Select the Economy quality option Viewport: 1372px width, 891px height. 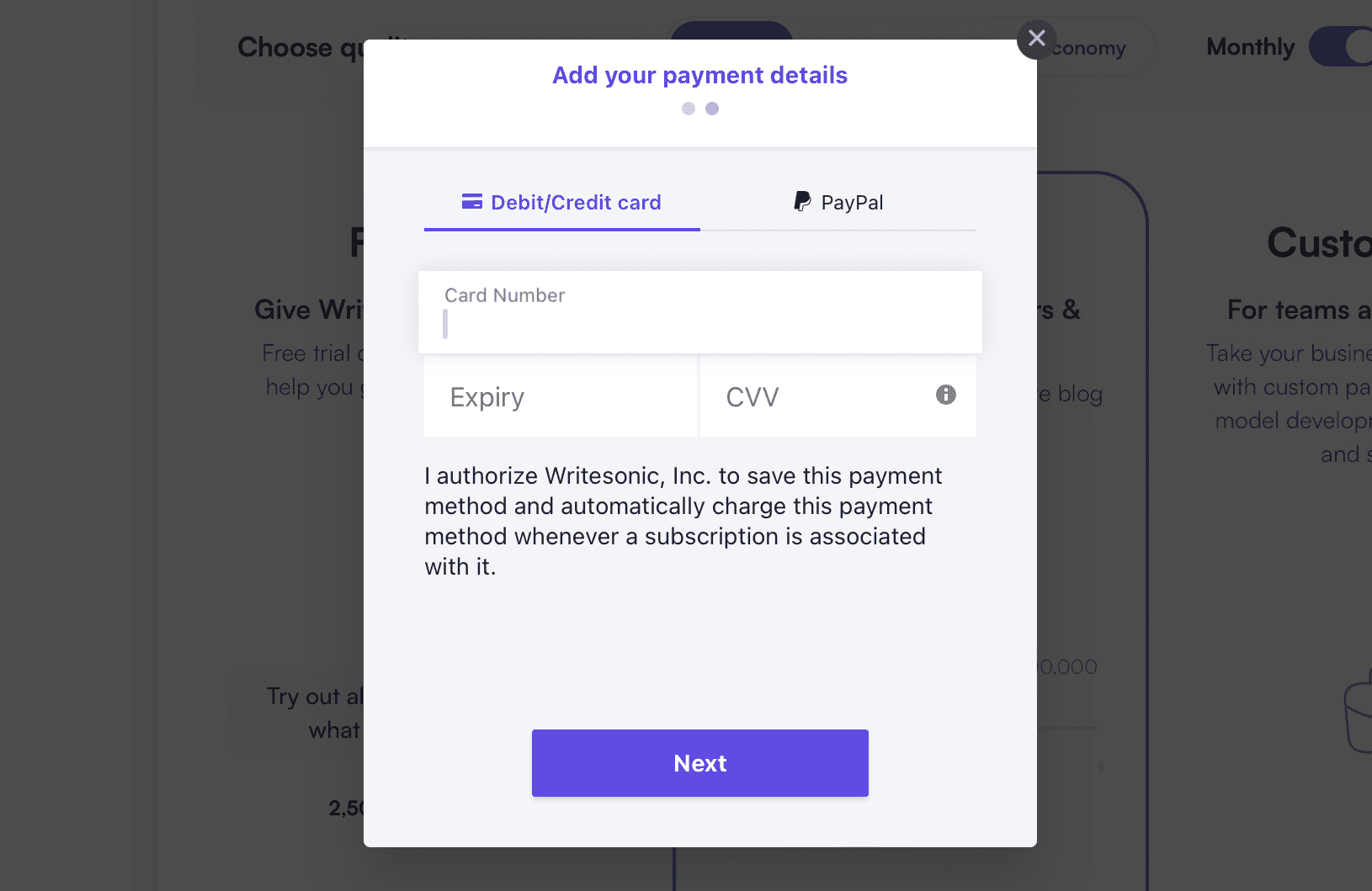[x=1090, y=49]
